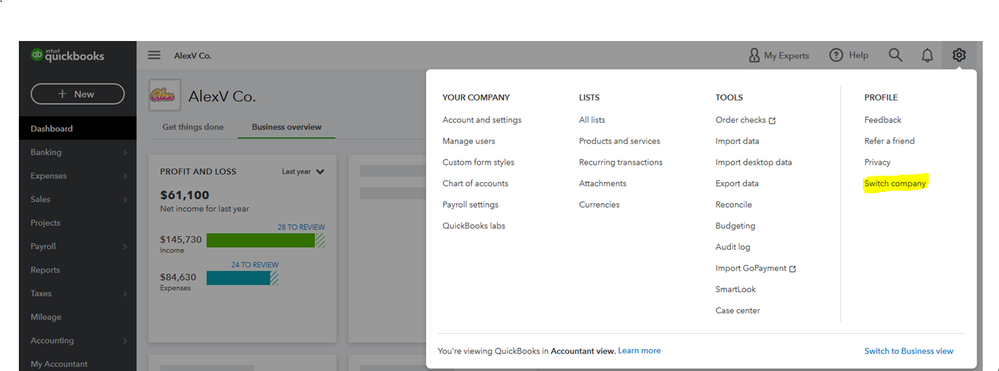Expand the Banking sidebar chevron
Image resolution: width=999 pixels, height=371 pixels.
point(125,152)
